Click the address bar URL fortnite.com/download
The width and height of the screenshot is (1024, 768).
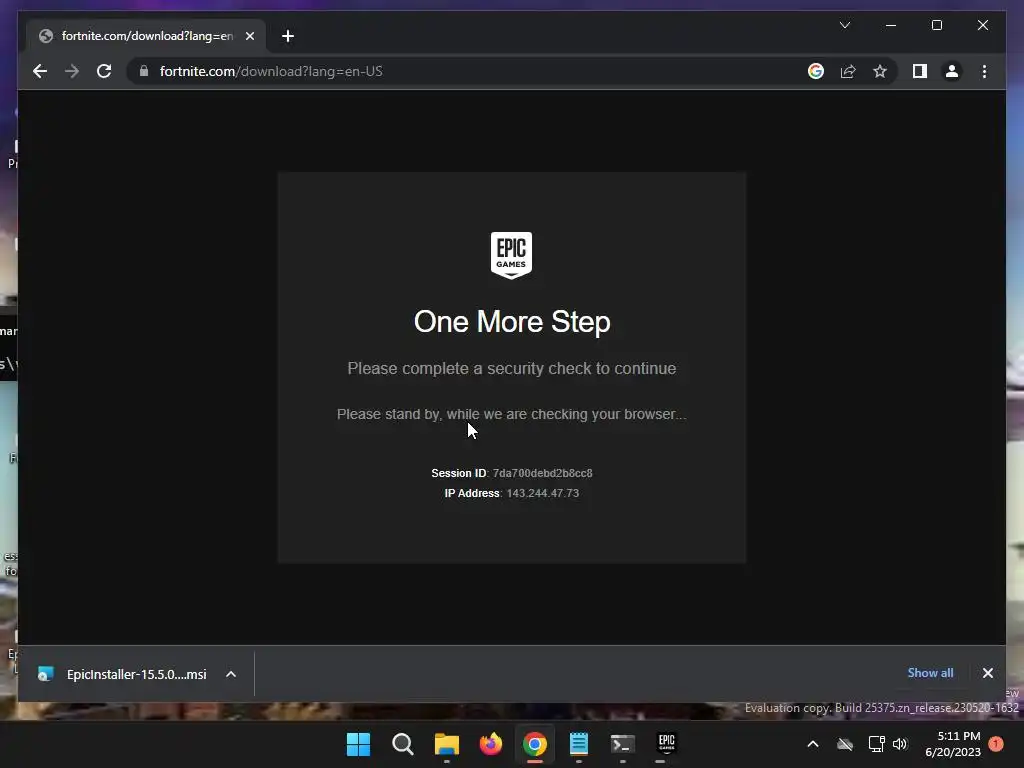coord(271,71)
